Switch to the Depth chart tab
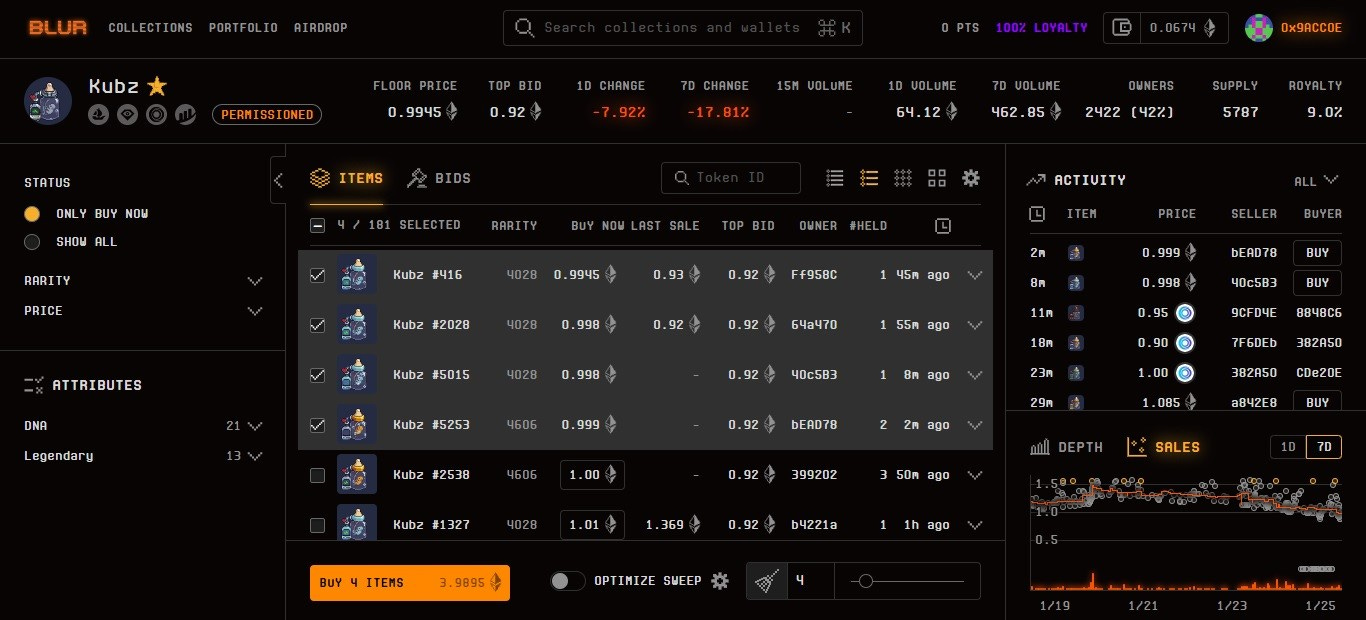The height and width of the screenshot is (620, 1366). click(1066, 447)
